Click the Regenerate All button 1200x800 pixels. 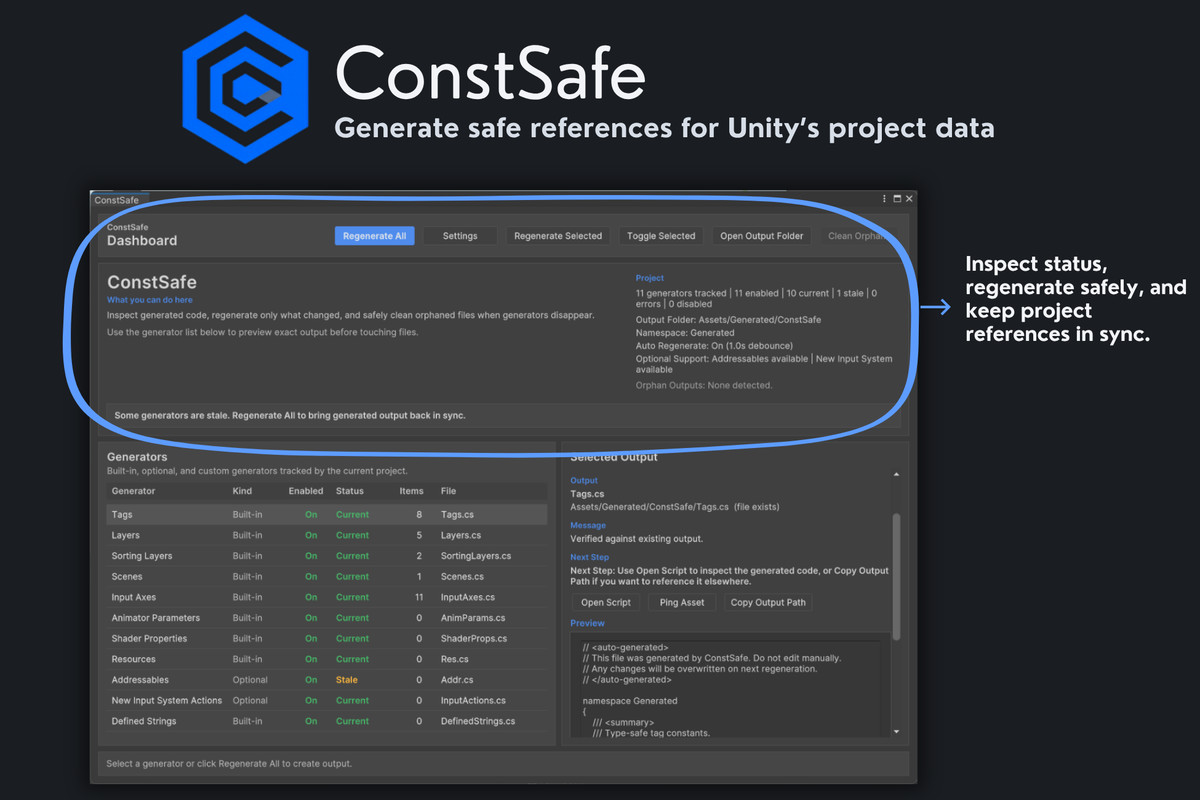tap(374, 236)
